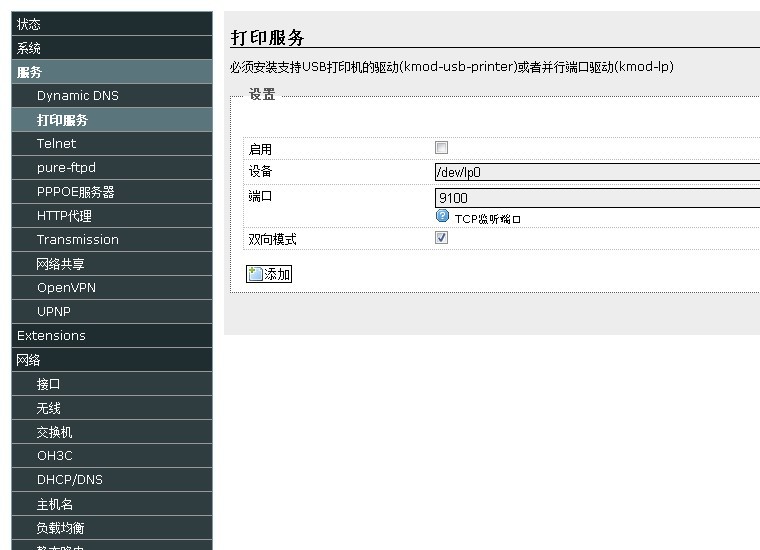
Task: Open the DHCP/DNS page
Action: pos(112,480)
